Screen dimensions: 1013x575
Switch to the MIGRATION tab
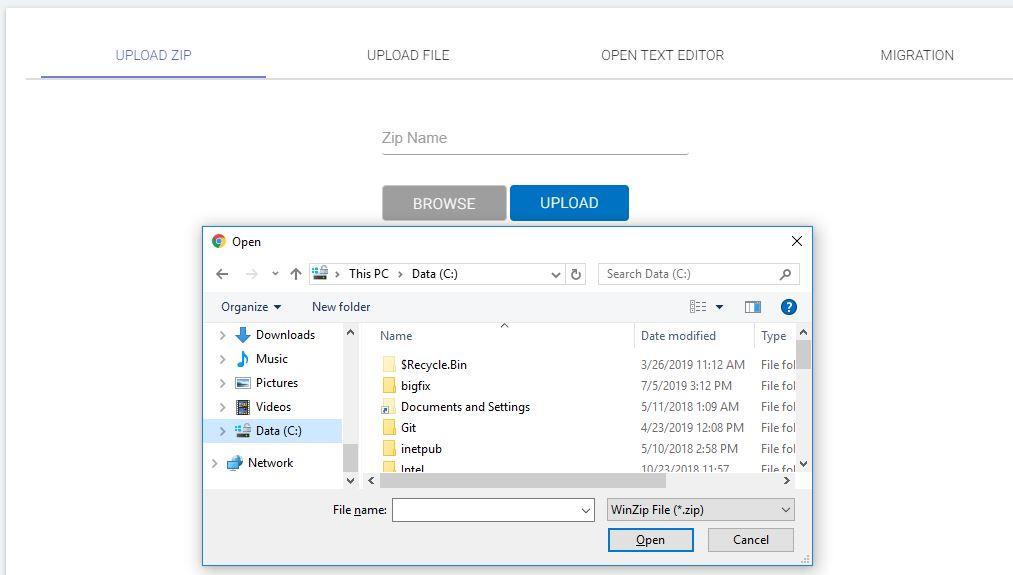917,56
